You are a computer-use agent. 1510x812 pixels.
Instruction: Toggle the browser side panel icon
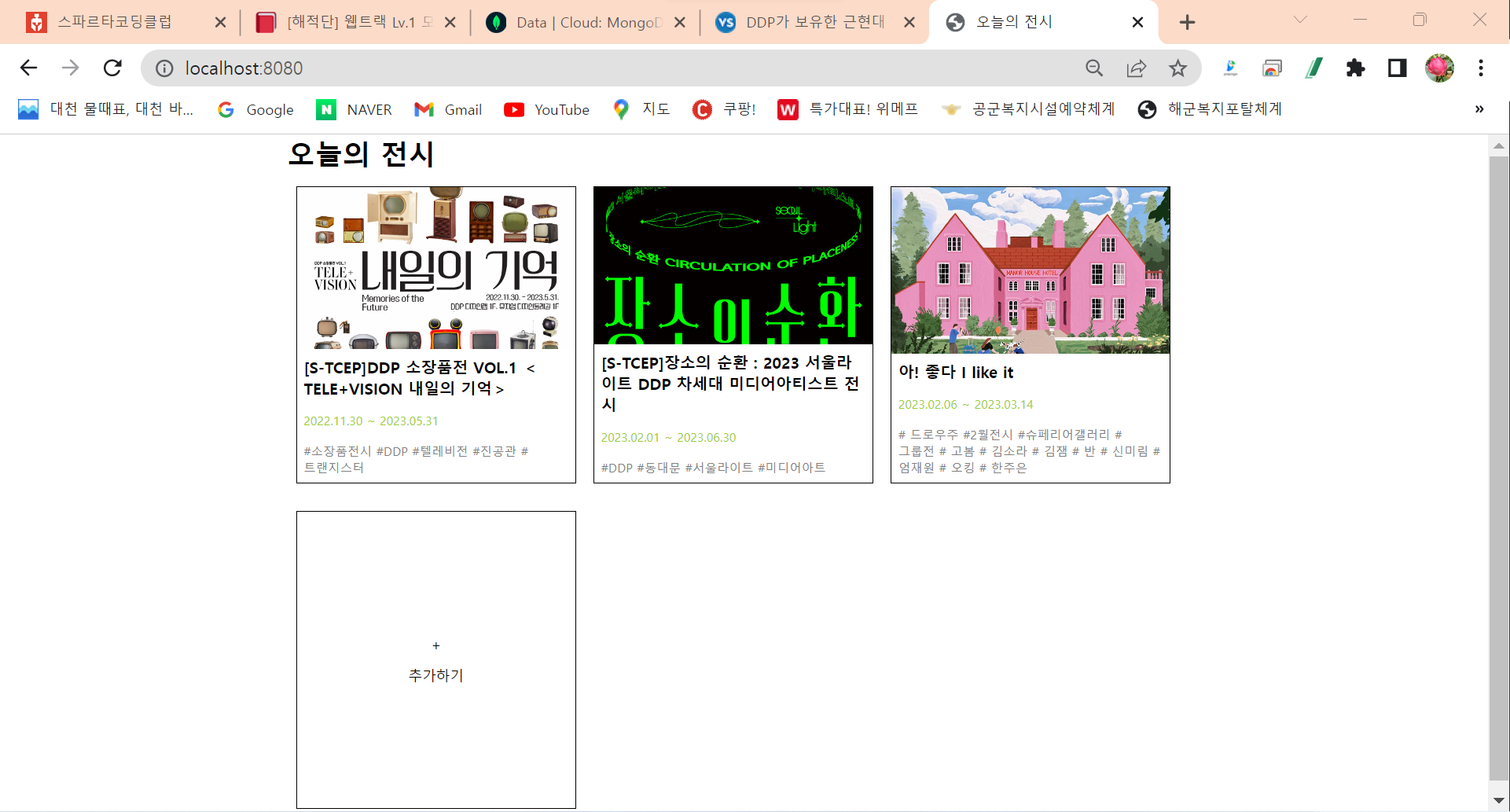tap(1397, 68)
